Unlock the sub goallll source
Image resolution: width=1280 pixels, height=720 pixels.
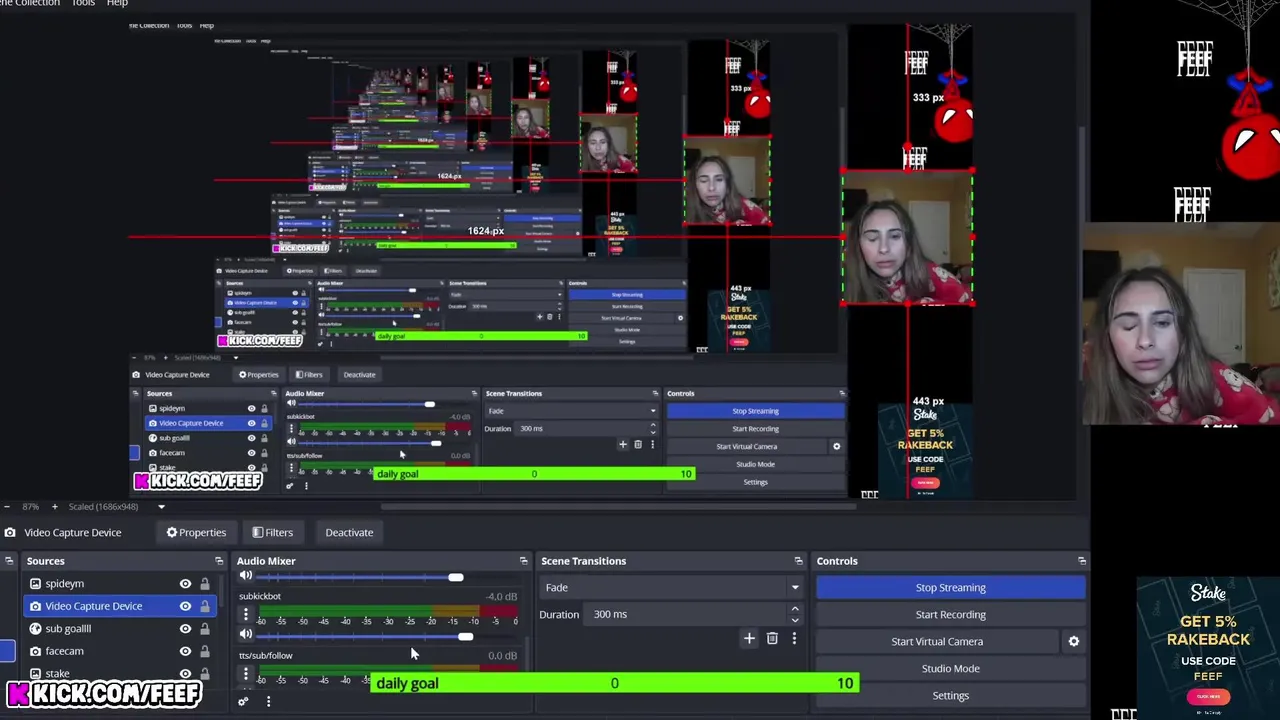[205, 629]
